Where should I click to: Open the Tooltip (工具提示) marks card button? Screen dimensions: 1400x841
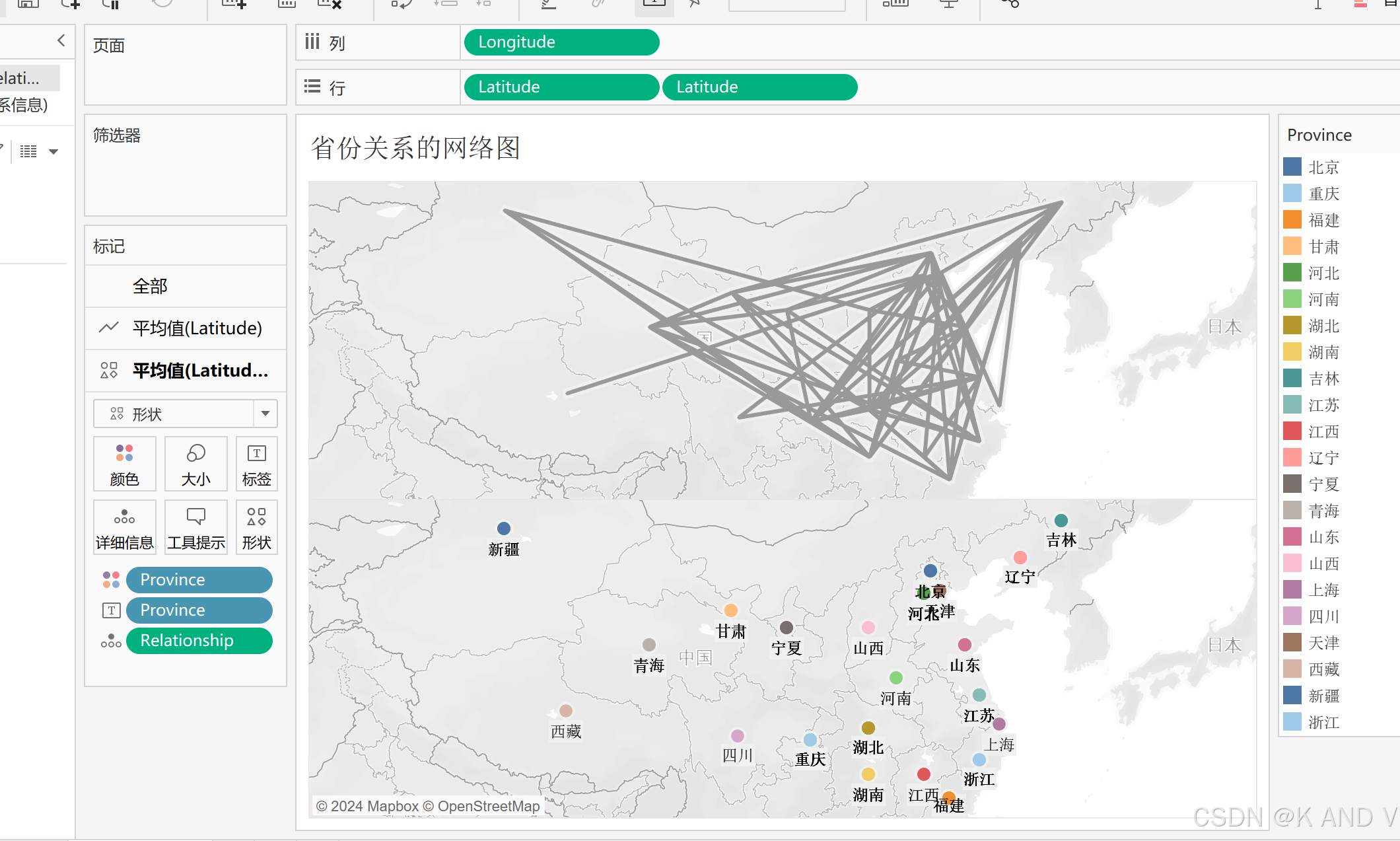click(195, 527)
